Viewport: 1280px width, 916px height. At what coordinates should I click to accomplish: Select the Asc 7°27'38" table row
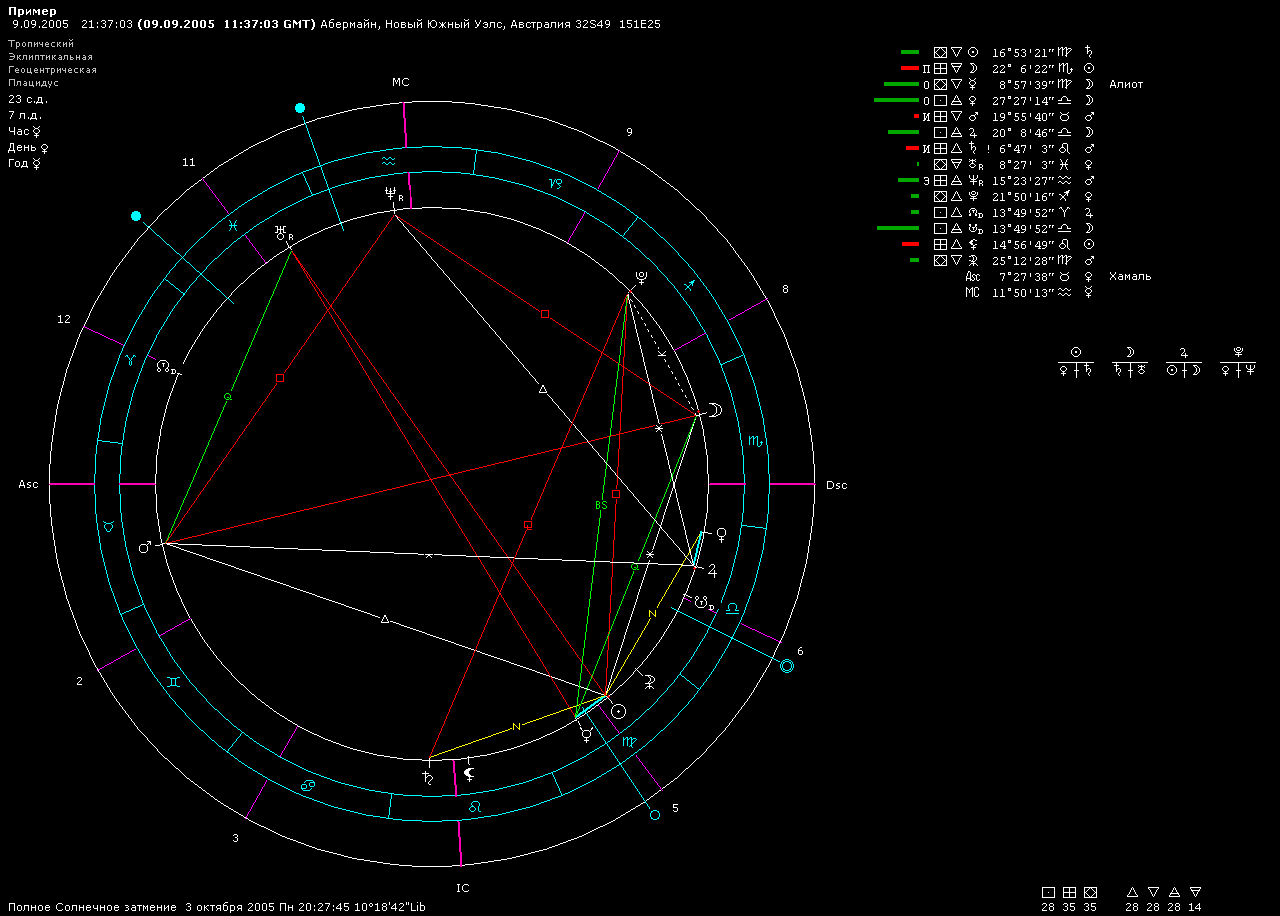pyautogui.click(x=1030, y=276)
